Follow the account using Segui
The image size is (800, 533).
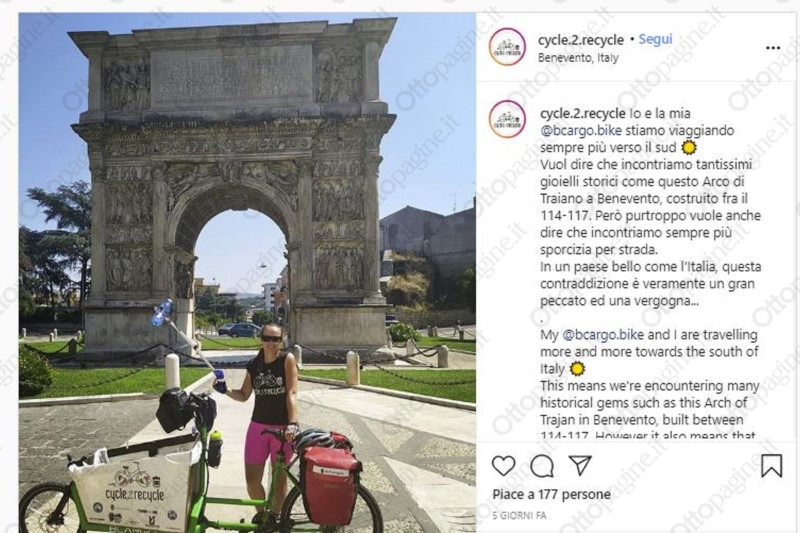pyautogui.click(x=656, y=39)
